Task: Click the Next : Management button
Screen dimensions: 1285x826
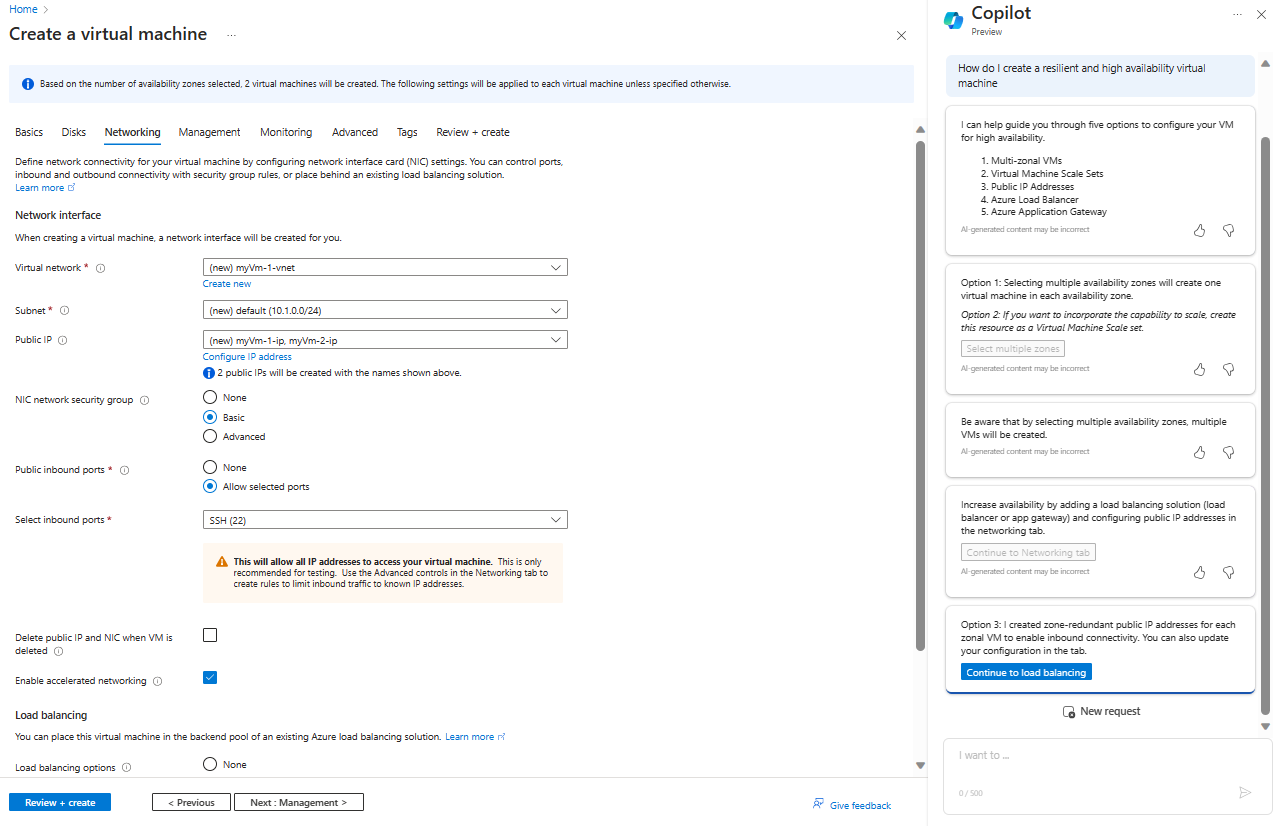Action: point(299,802)
